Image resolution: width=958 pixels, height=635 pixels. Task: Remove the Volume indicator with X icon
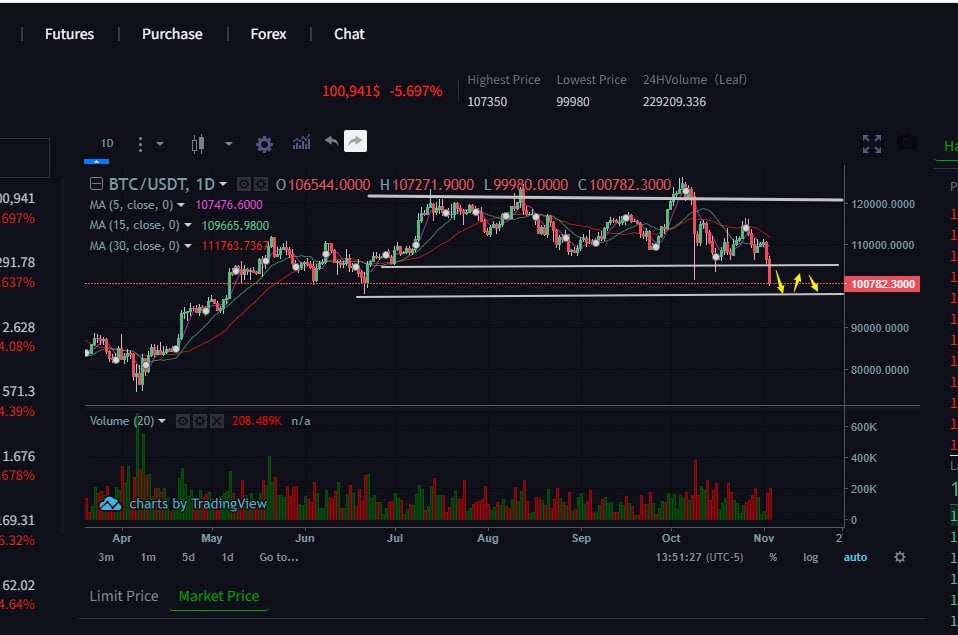pyautogui.click(x=215, y=421)
